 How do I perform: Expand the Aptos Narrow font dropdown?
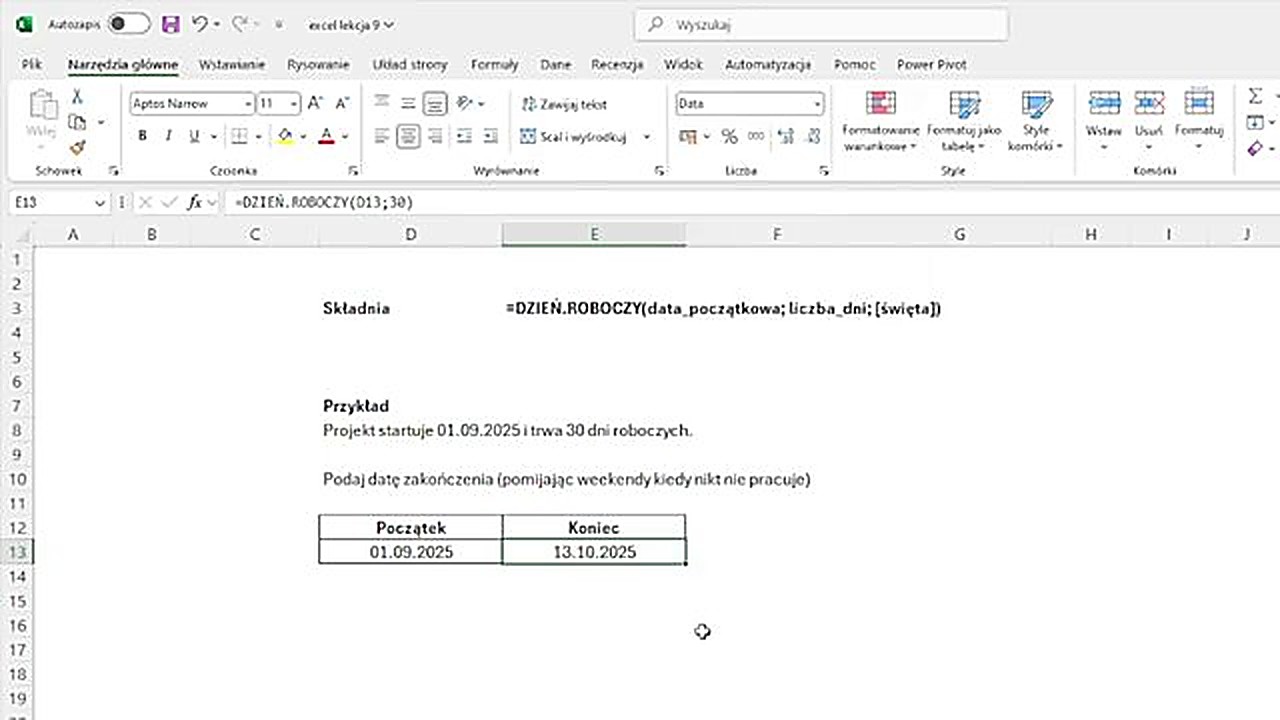pos(248,104)
